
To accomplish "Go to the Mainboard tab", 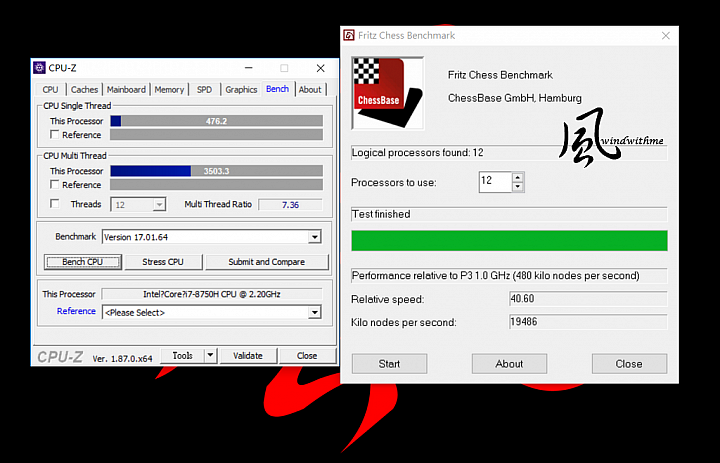I will click(x=126, y=90).
